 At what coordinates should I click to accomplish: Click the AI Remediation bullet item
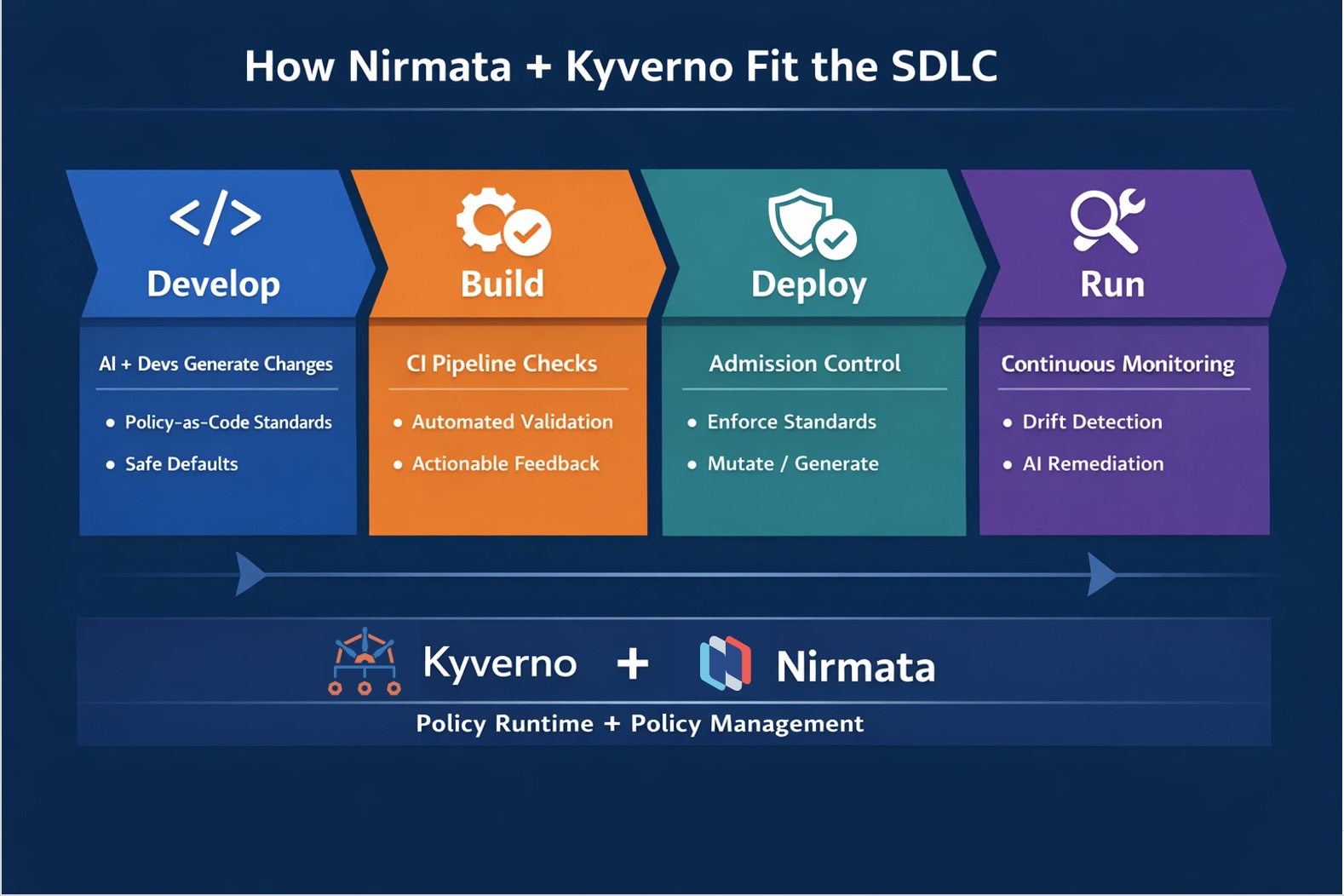click(1092, 464)
